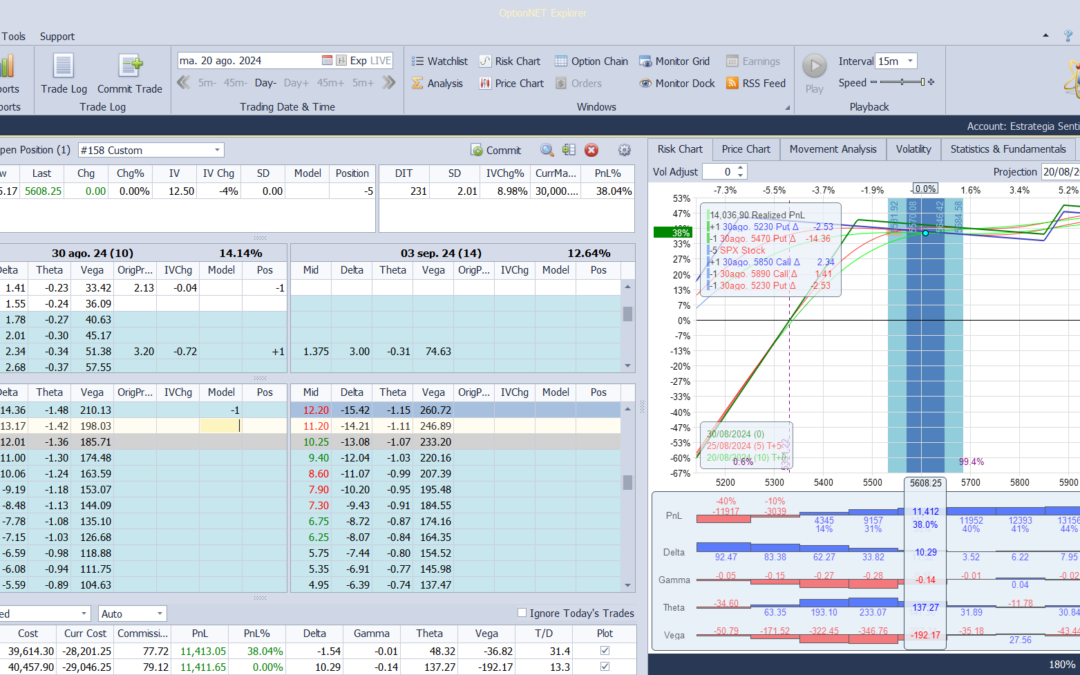
Task: Click the lower option chain scrollbar thumb
Action: (x=627, y=481)
